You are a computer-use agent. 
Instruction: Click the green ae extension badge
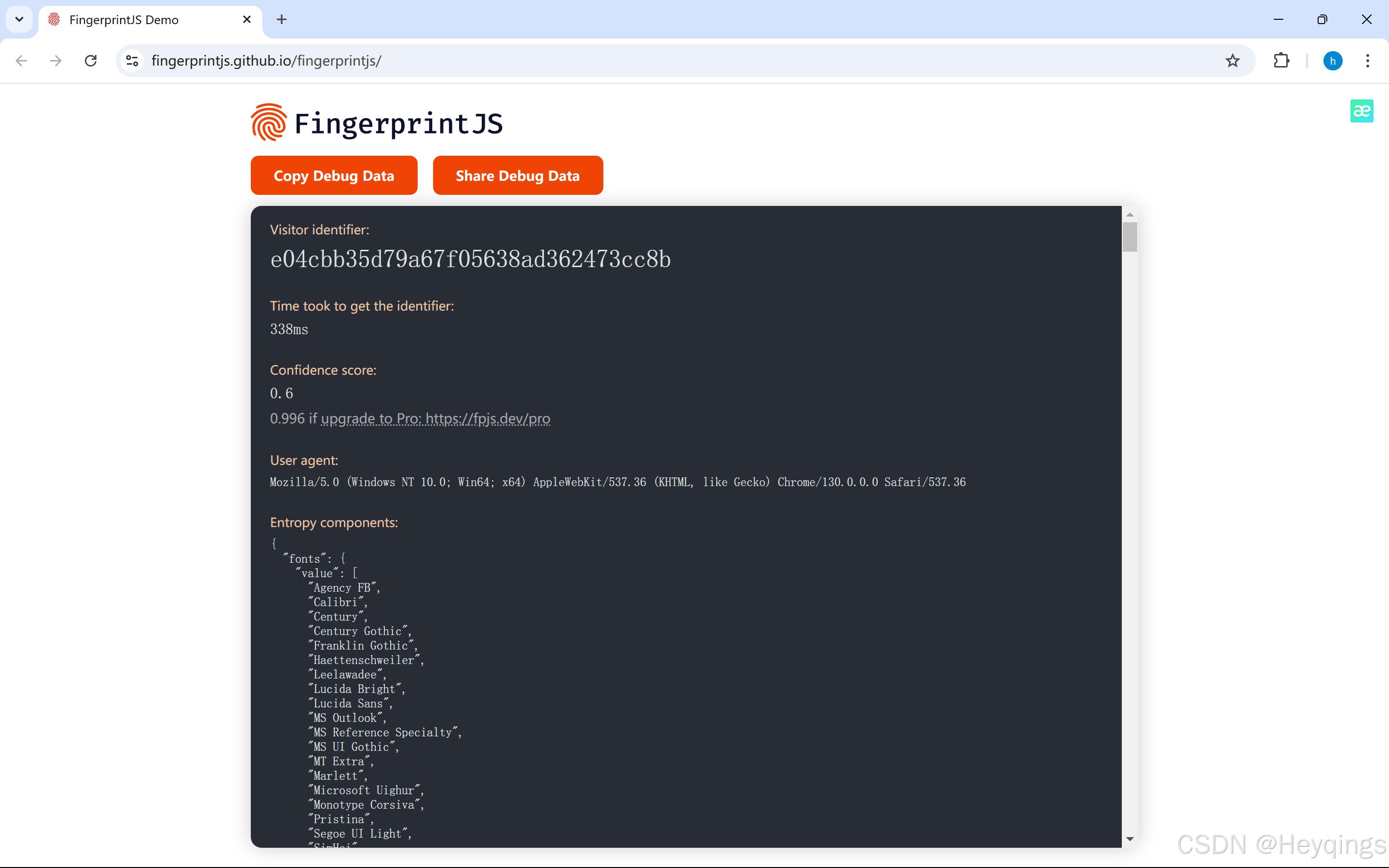click(1362, 111)
